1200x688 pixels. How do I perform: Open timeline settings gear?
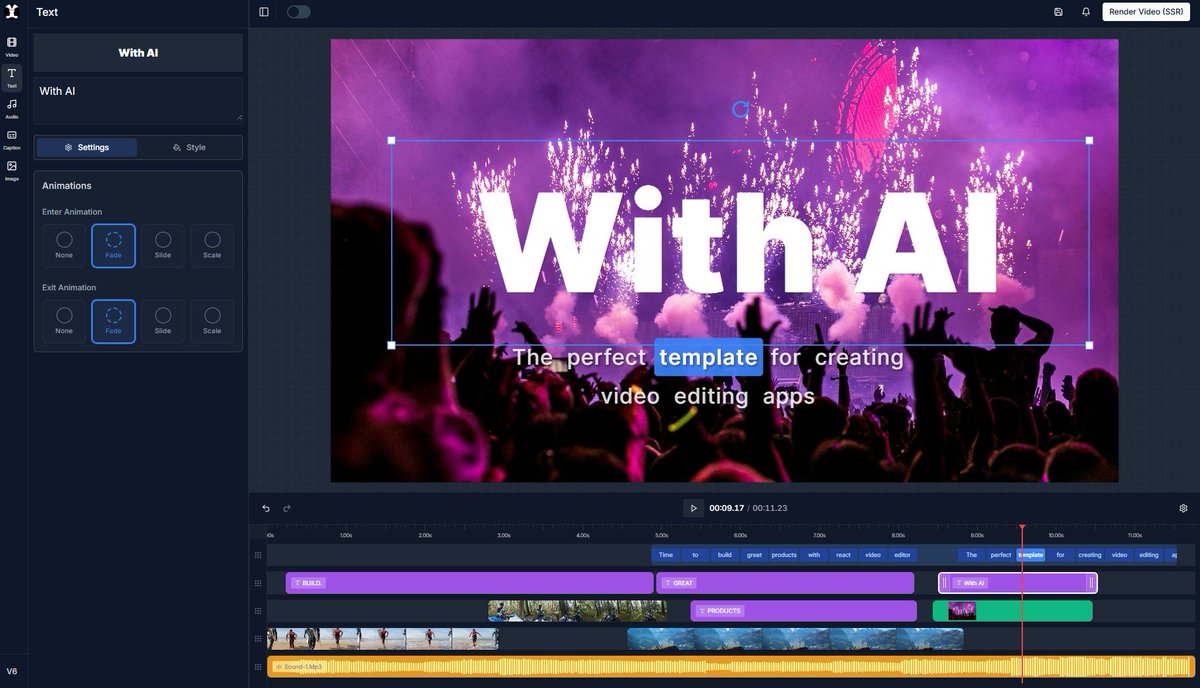pyautogui.click(x=1183, y=508)
